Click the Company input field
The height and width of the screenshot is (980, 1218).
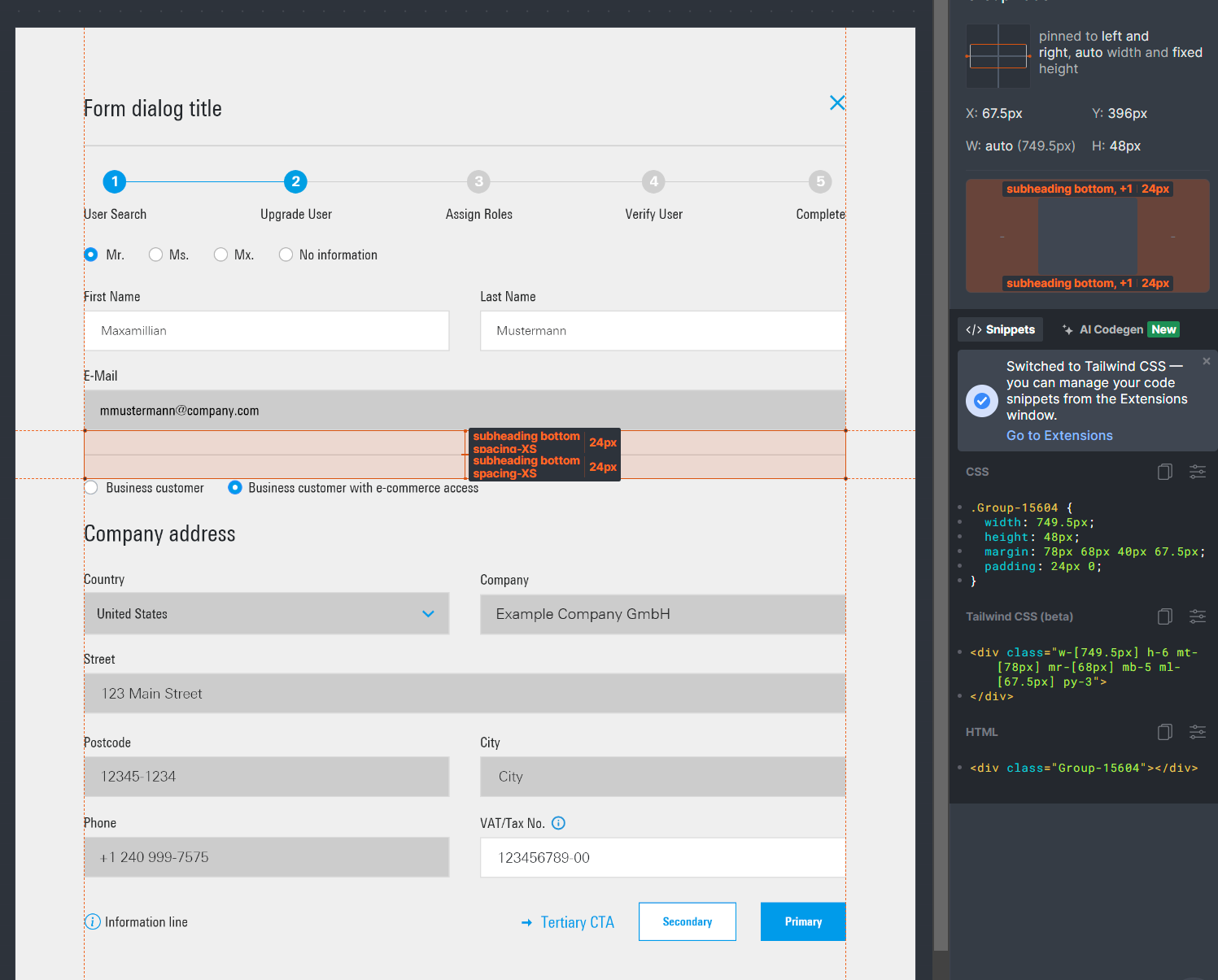coord(663,614)
